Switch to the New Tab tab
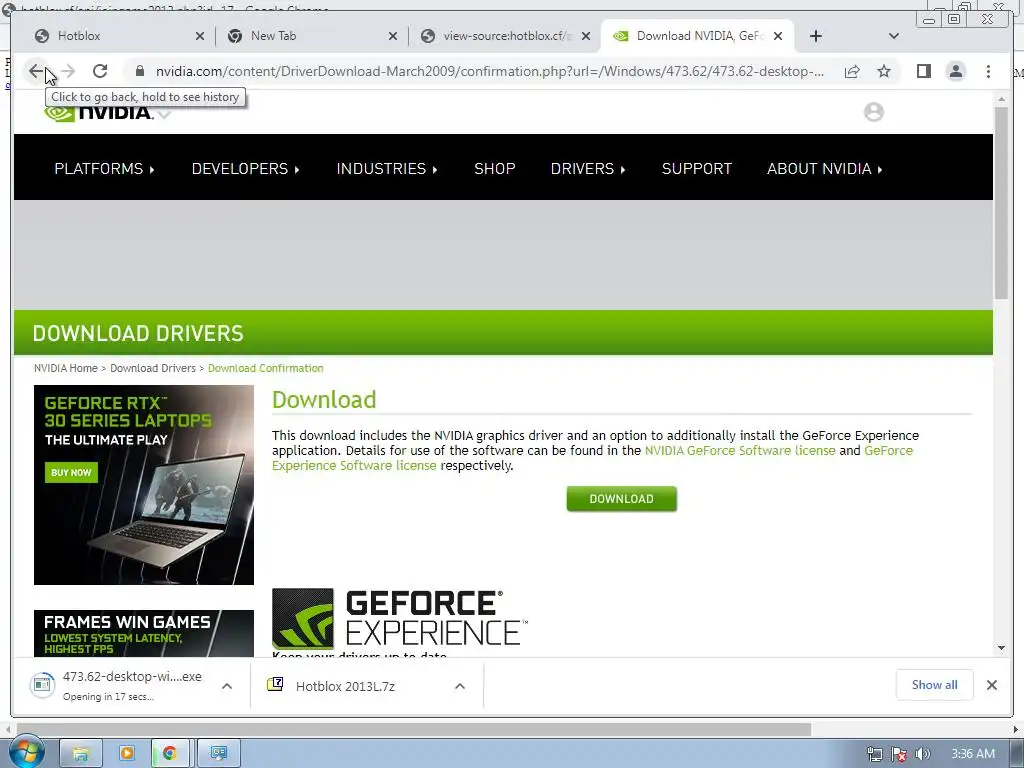1024x768 pixels. click(310, 36)
